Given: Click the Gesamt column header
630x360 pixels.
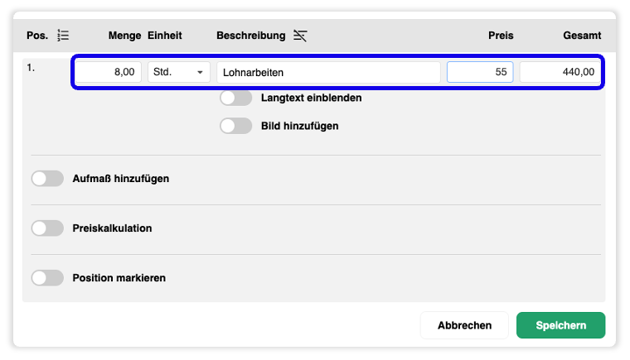Looking at the screenshot, I should click(582, 36).
